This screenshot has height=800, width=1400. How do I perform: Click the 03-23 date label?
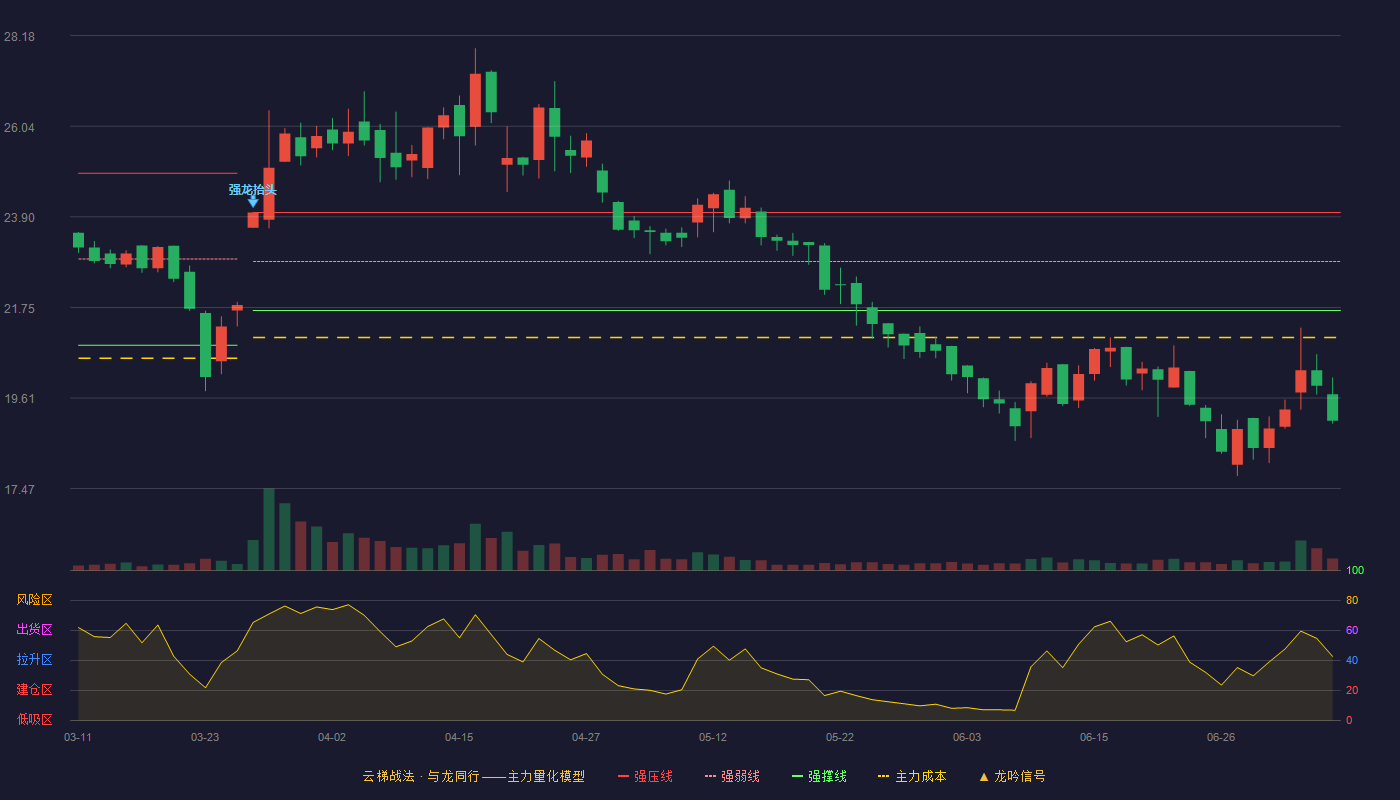click(x=205, y=737)
